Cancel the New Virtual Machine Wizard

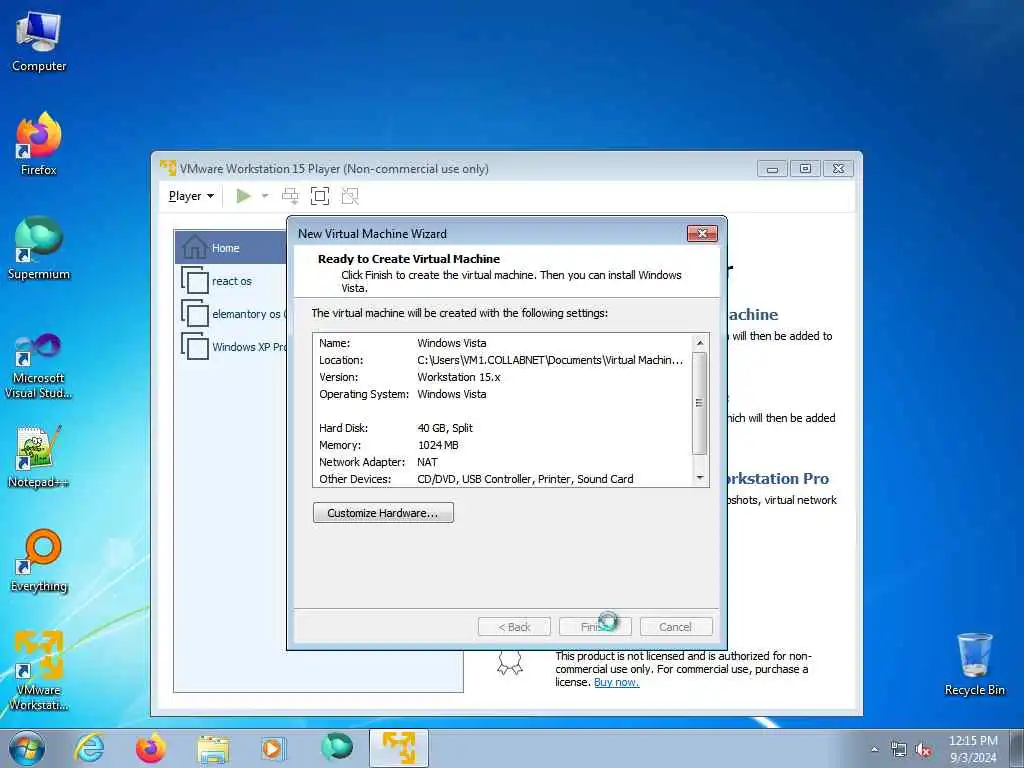676,627
